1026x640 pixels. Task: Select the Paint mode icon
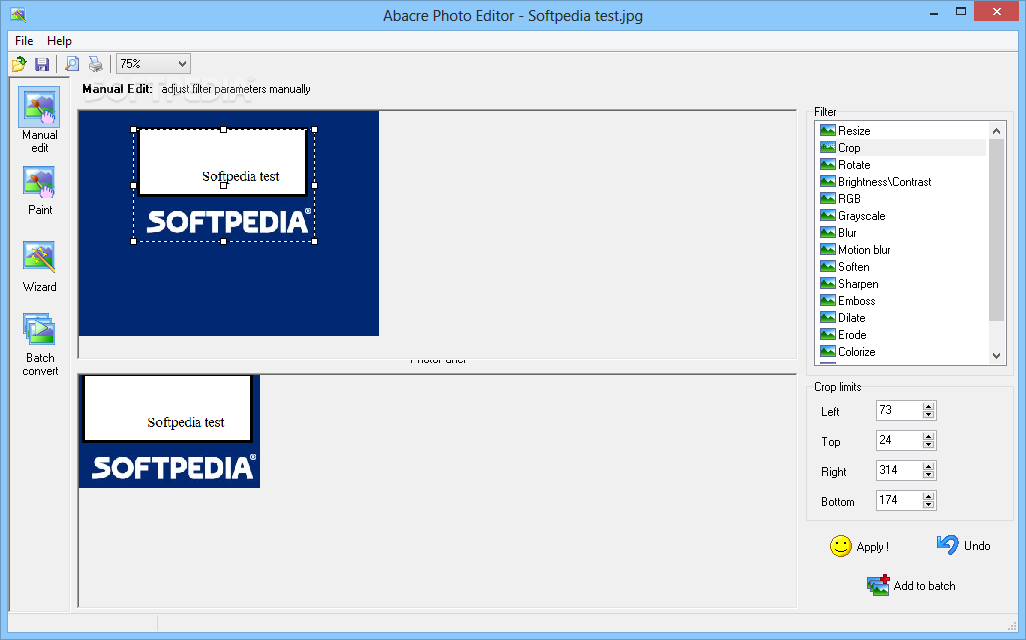[39, 181]
